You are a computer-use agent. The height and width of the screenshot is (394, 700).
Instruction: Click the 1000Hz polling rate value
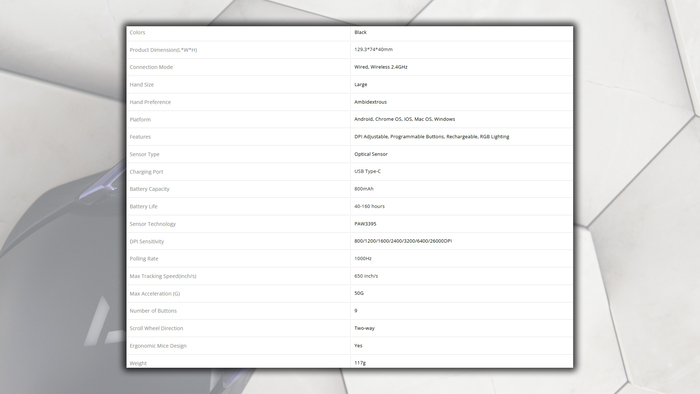(363, 258)
